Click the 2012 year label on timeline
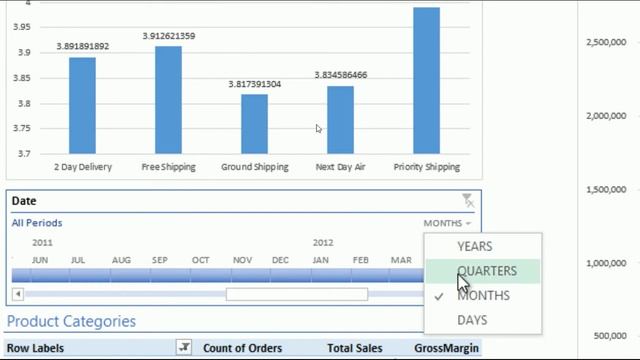The image size is (640, 360). click(323, 243)
